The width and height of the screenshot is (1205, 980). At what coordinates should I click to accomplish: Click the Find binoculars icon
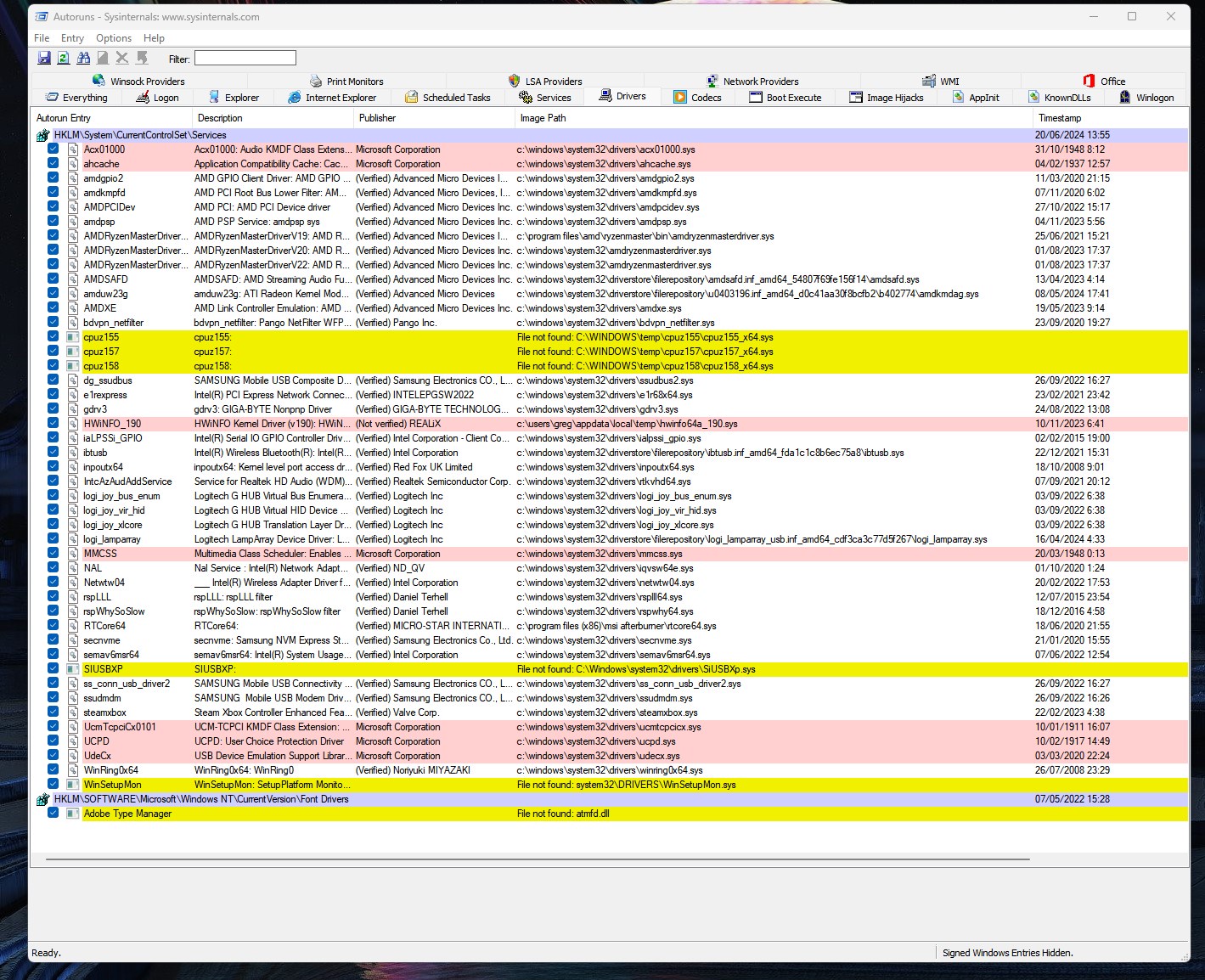tap(83, 58)
